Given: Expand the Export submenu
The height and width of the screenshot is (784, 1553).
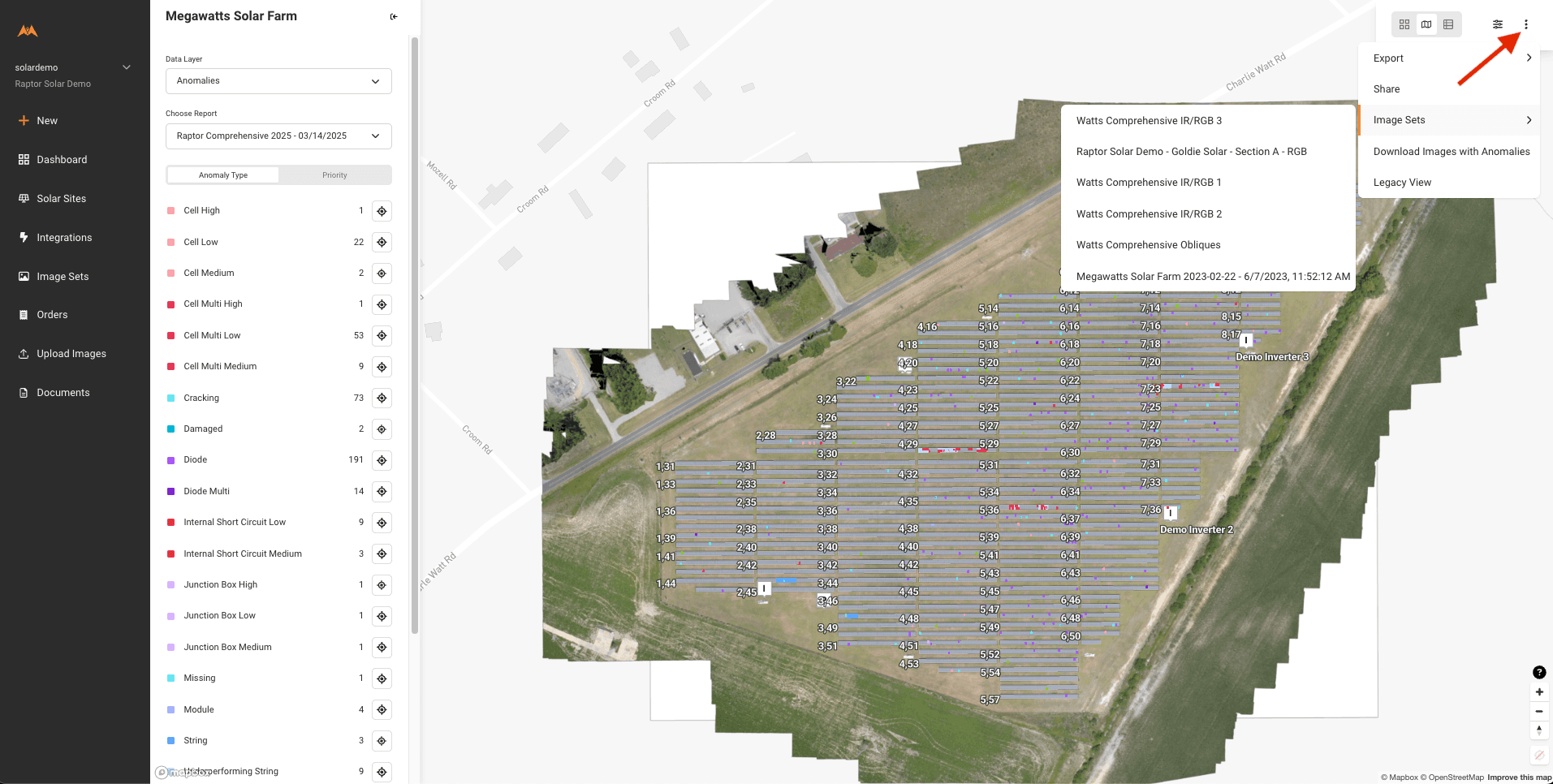Looking at the screenshot, I should 1449,58.
